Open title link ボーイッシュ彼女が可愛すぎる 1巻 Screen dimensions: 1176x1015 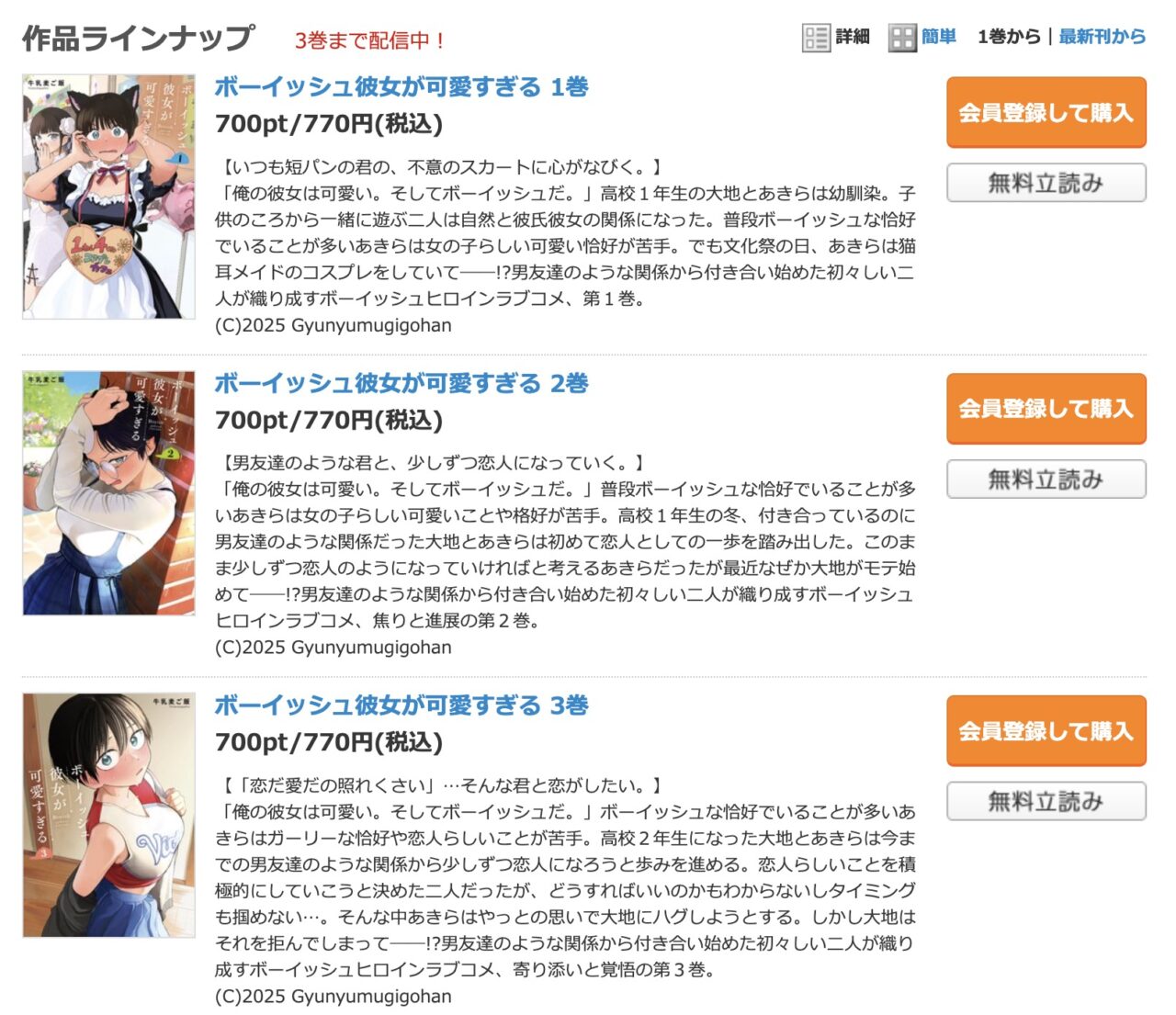pos(401,87)
